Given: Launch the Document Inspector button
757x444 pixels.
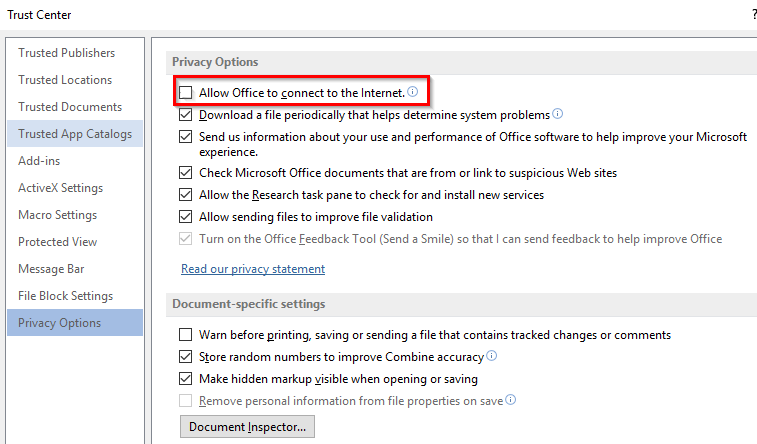Looking at the screenshot, I should coord(247,427).
